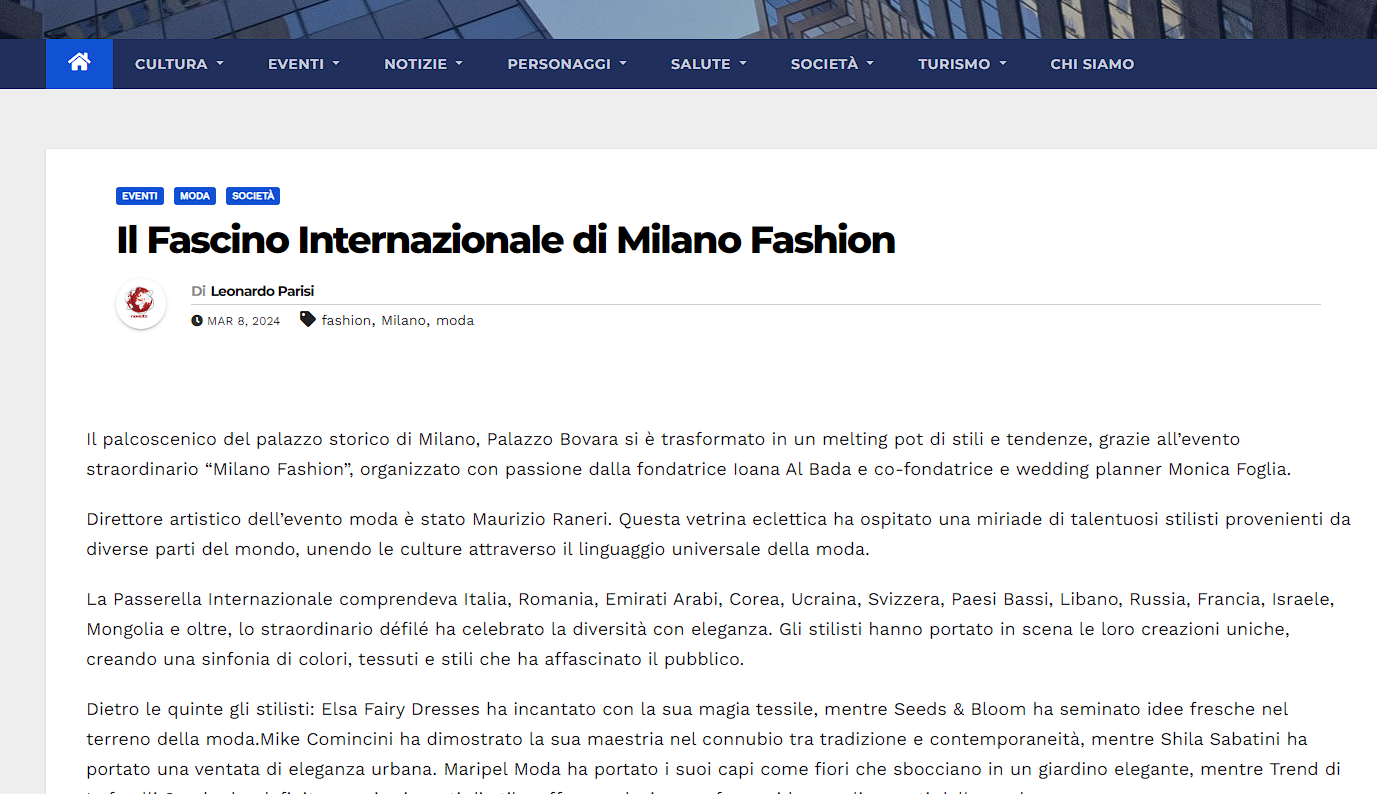Expand the Cultura dropdown menu

179,64
